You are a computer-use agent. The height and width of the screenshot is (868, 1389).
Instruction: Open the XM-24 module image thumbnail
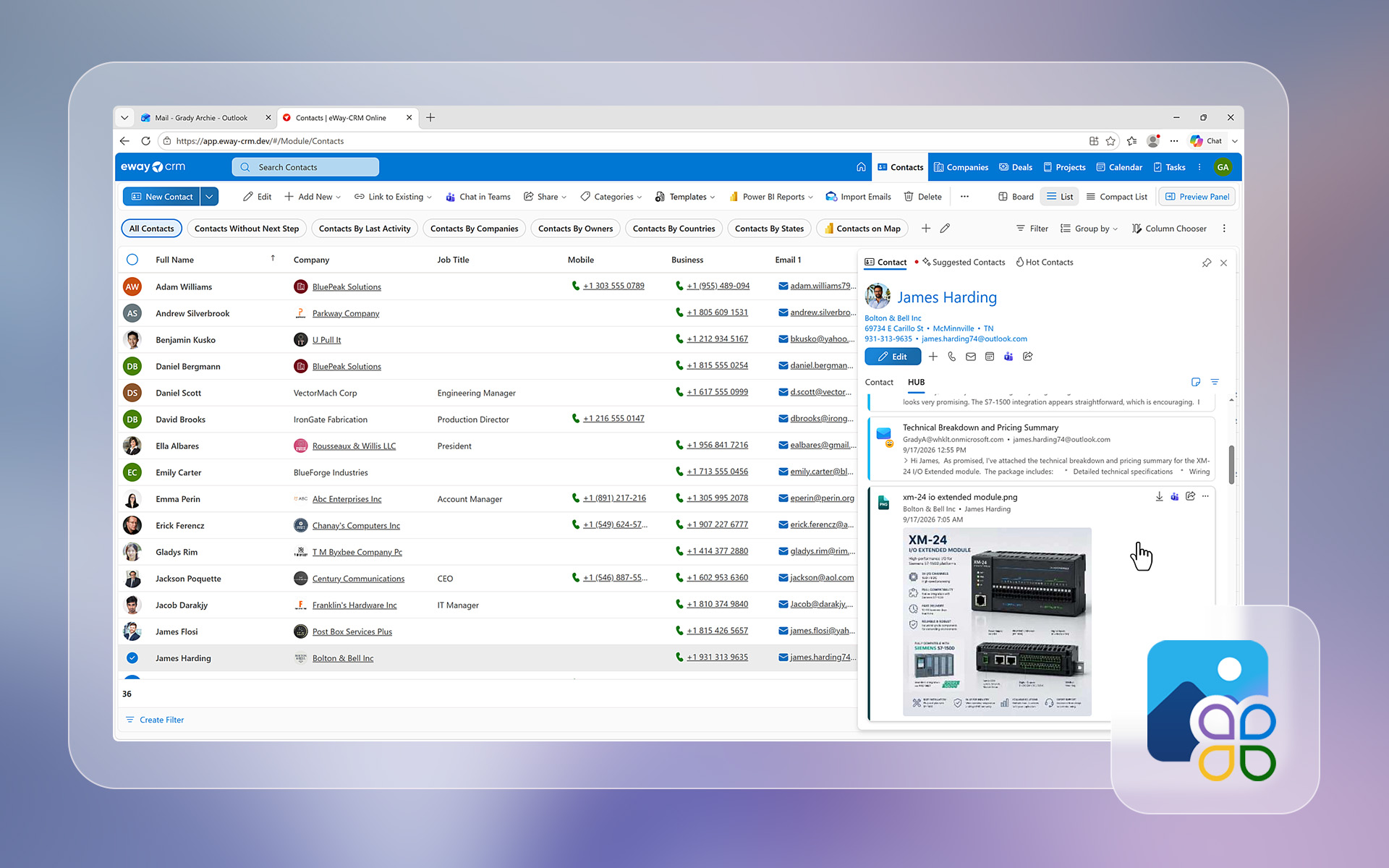coord(997,621)
